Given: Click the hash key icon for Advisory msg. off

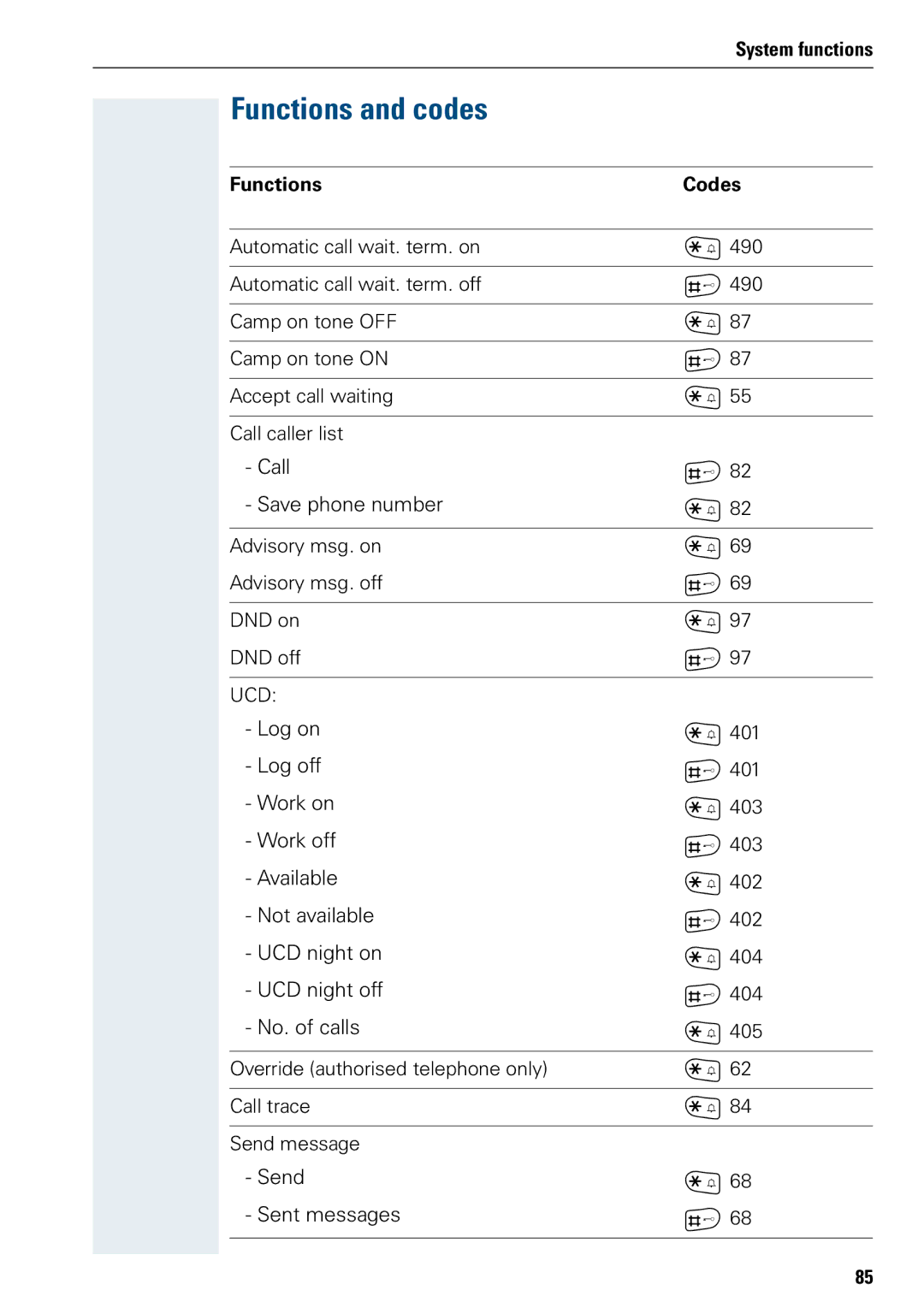Looking at the screenshot, I should click(x=702, y=584).
